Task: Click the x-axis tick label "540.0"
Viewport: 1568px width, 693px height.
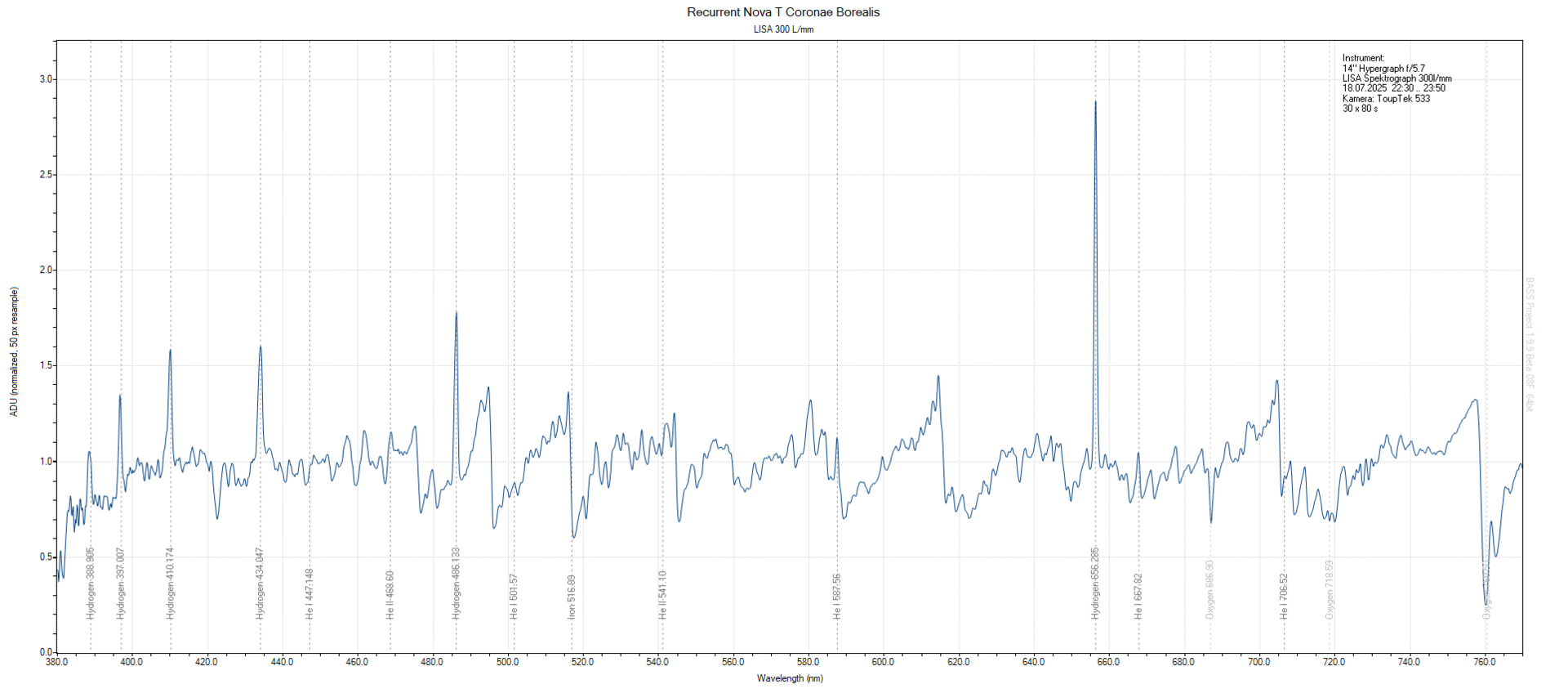Action: click(x=657, y=662)
